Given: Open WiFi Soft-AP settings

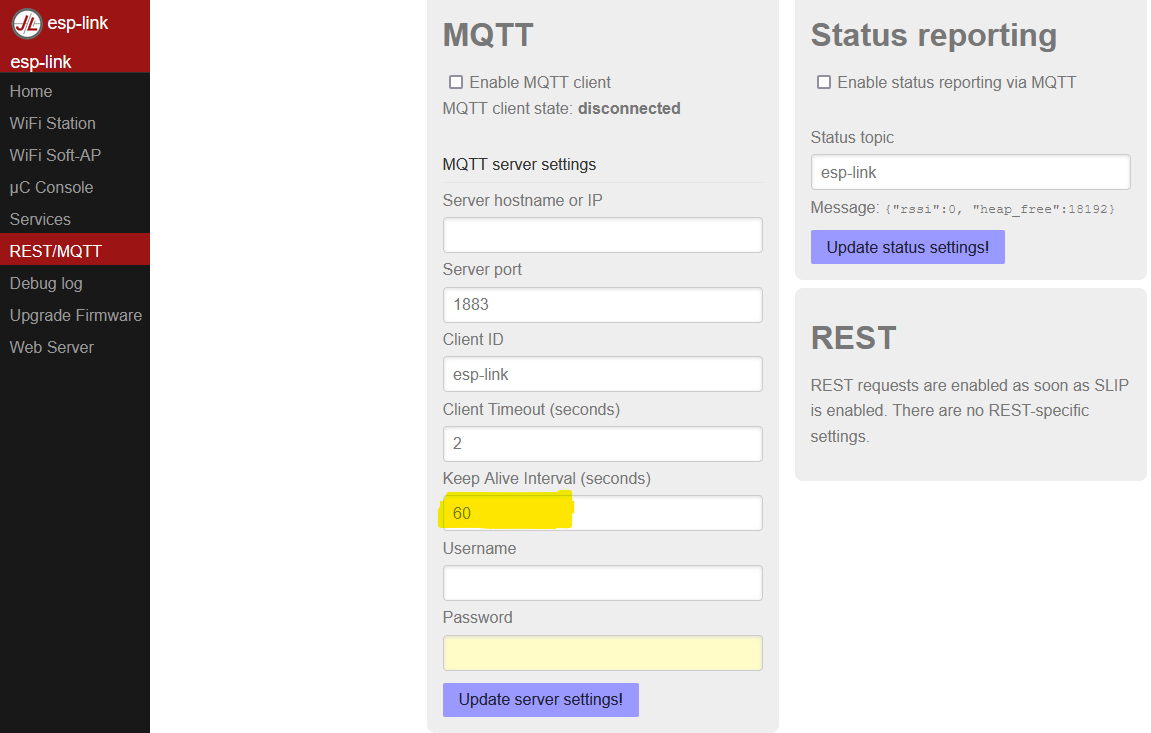Looking at the screenshot, I should click(55, 155).
